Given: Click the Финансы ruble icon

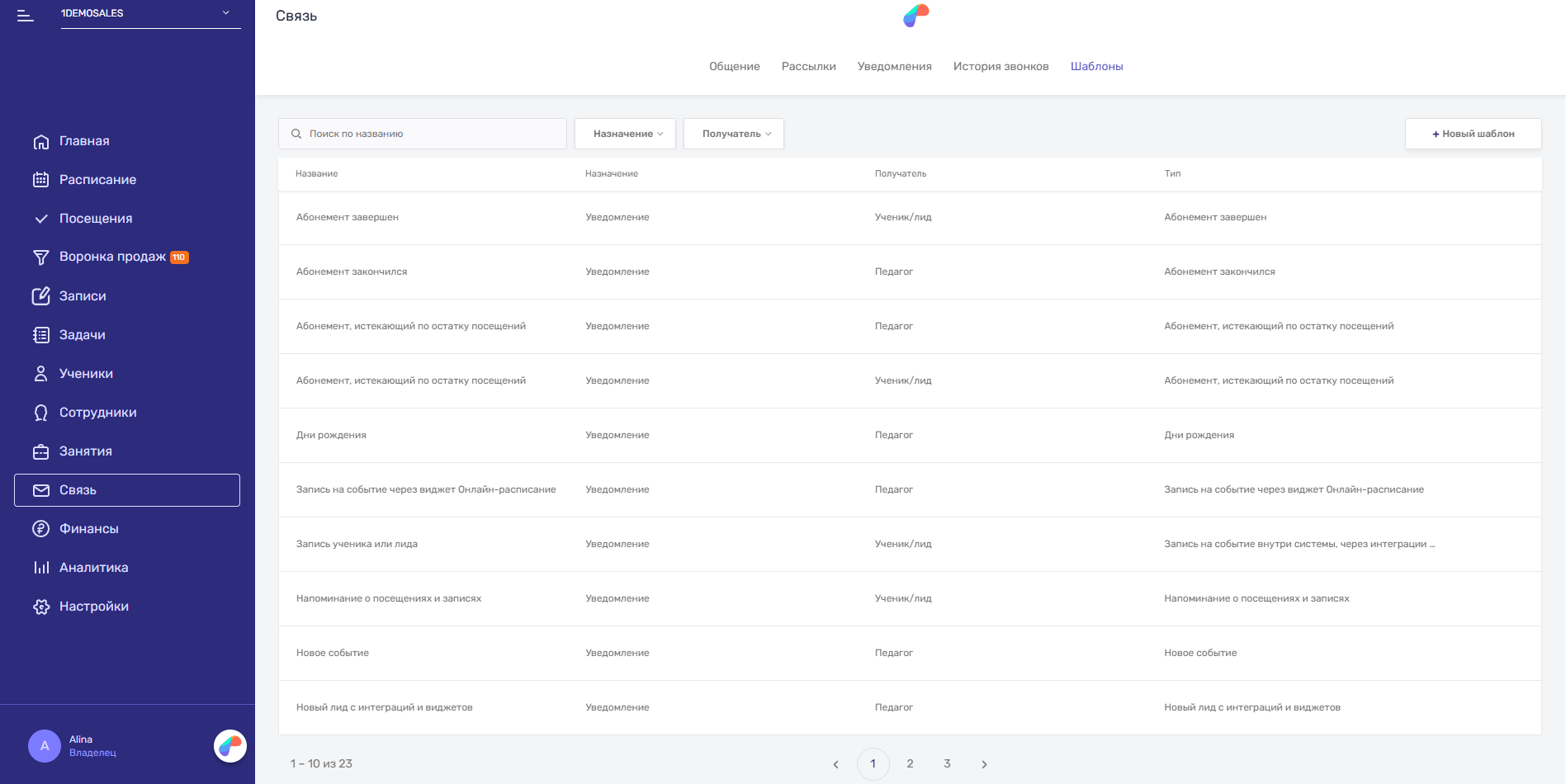Looking at the screenshot, I should point(41,529).
